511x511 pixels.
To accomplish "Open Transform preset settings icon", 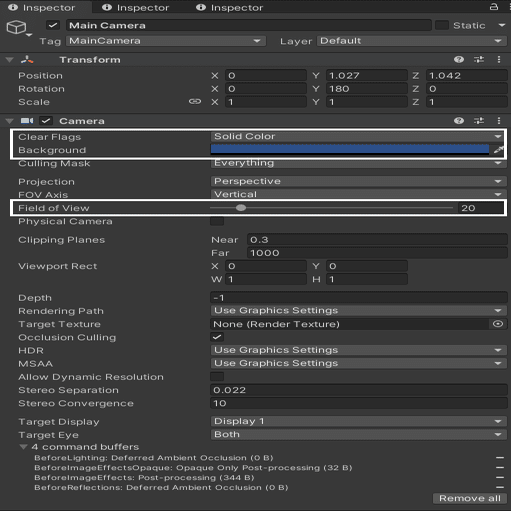I will 479,60.
